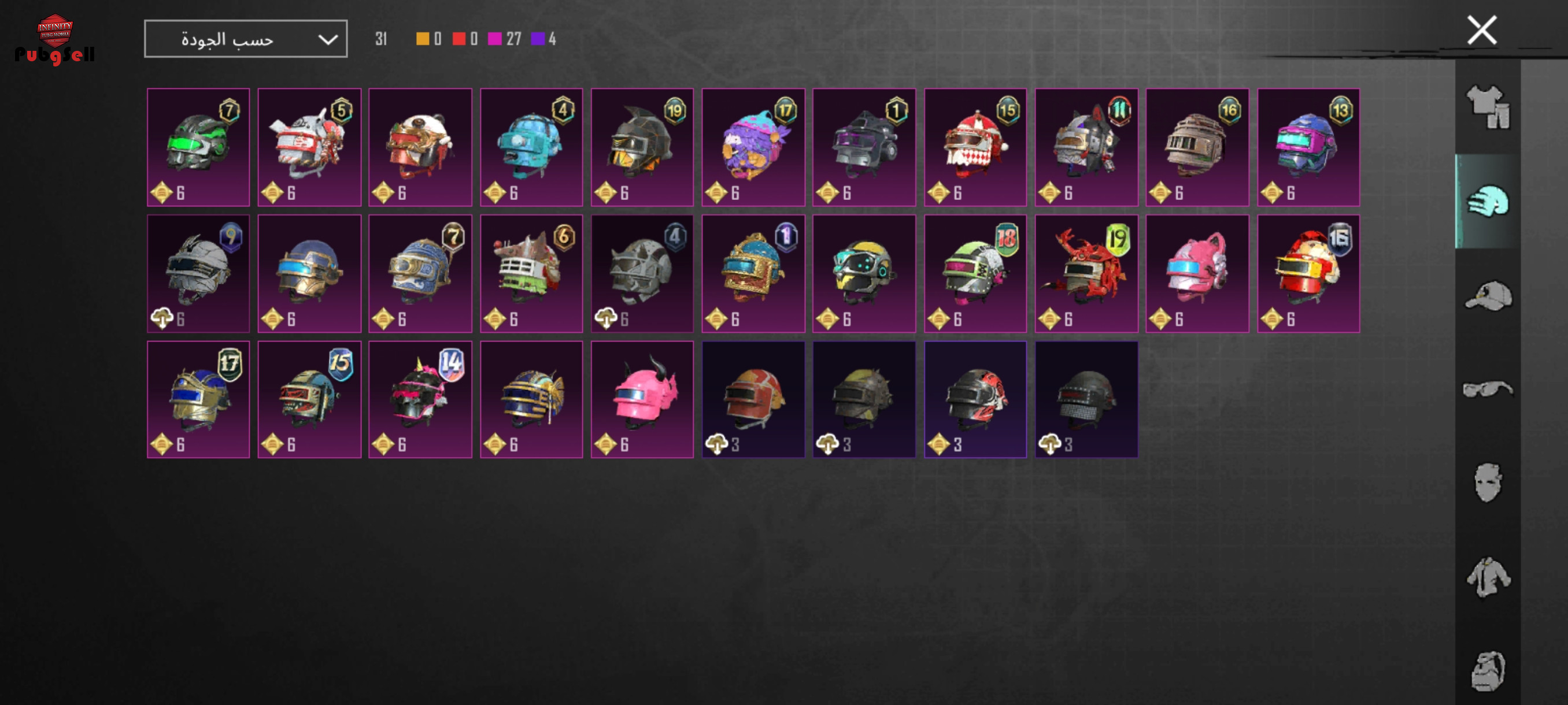The width and height of the screenshot is (1568, 705).
Task: Open the sunglasses category icon
Action: pyautogui.click(x=1488, y=388)
